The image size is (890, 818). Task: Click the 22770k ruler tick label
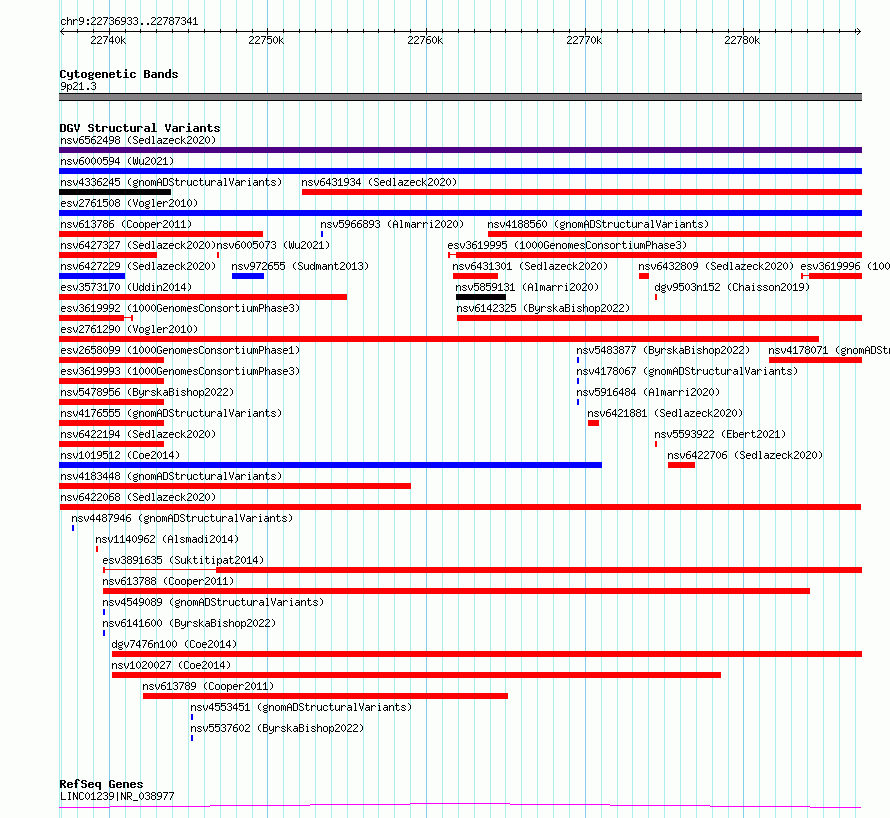pos(584,40)
